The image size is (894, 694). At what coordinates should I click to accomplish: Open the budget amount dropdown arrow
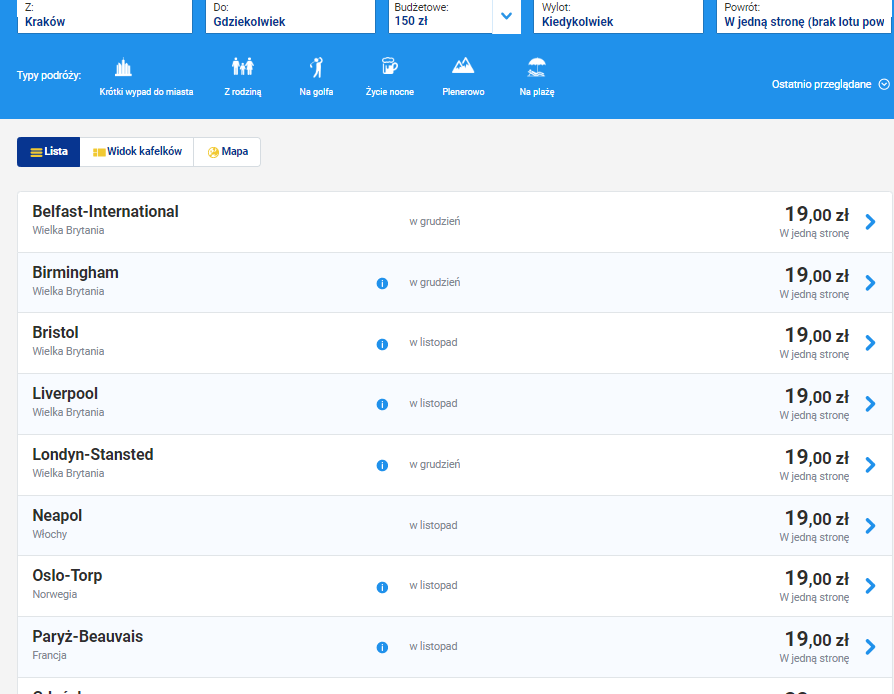506,17
